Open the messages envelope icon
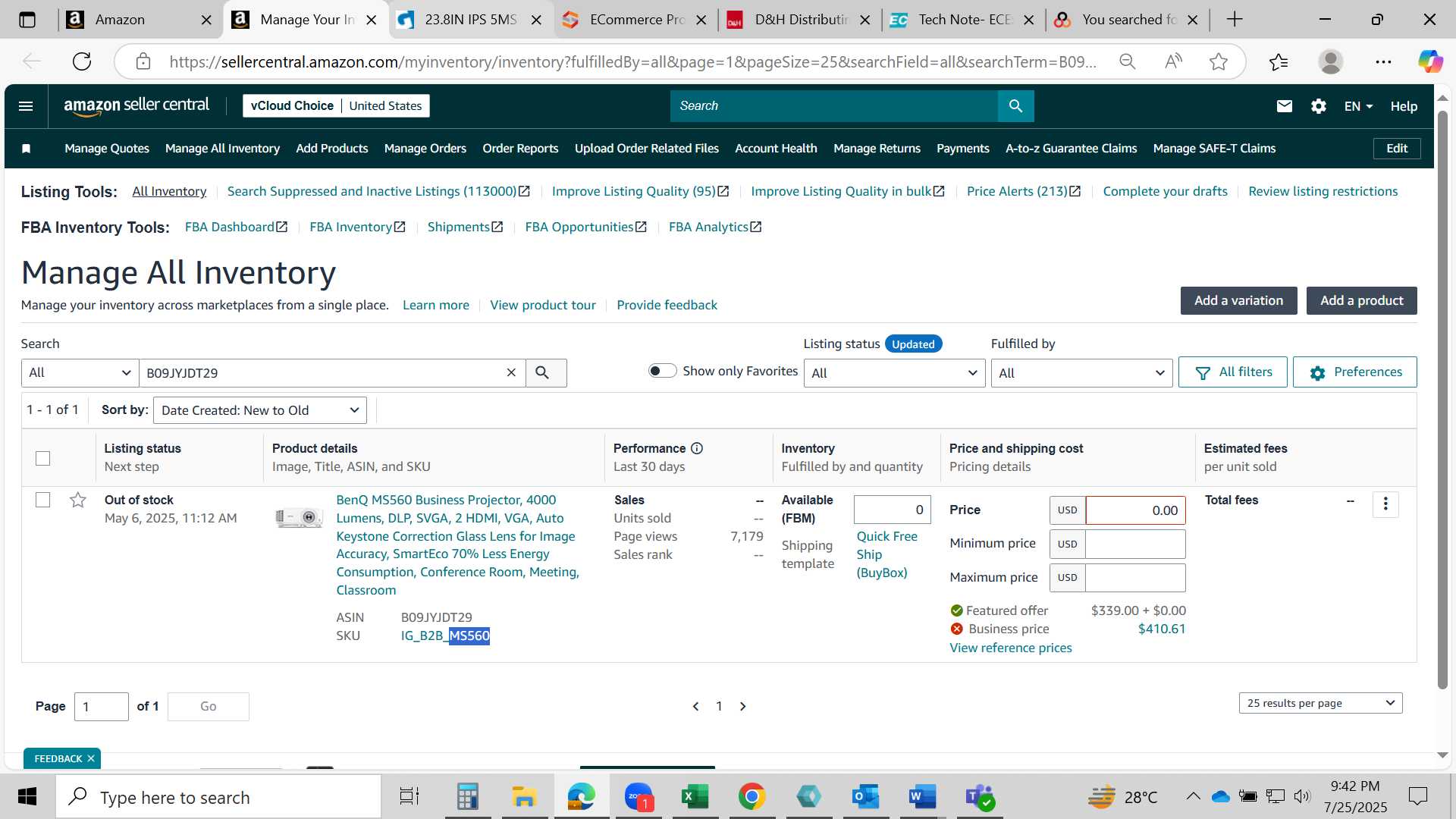The image size is (1456, 819). click(1284, 106)
